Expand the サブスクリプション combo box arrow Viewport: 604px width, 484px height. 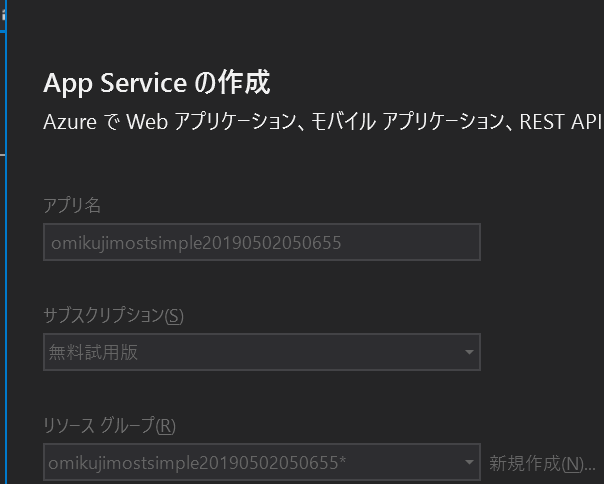(469, 352)
